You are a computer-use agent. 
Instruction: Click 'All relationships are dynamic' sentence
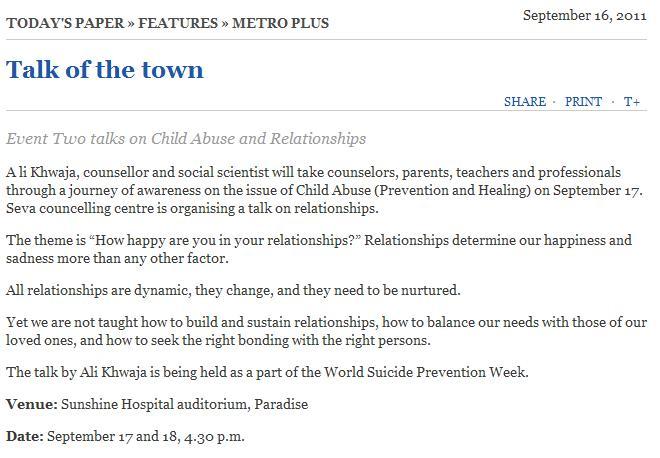[x=233, y=290]
